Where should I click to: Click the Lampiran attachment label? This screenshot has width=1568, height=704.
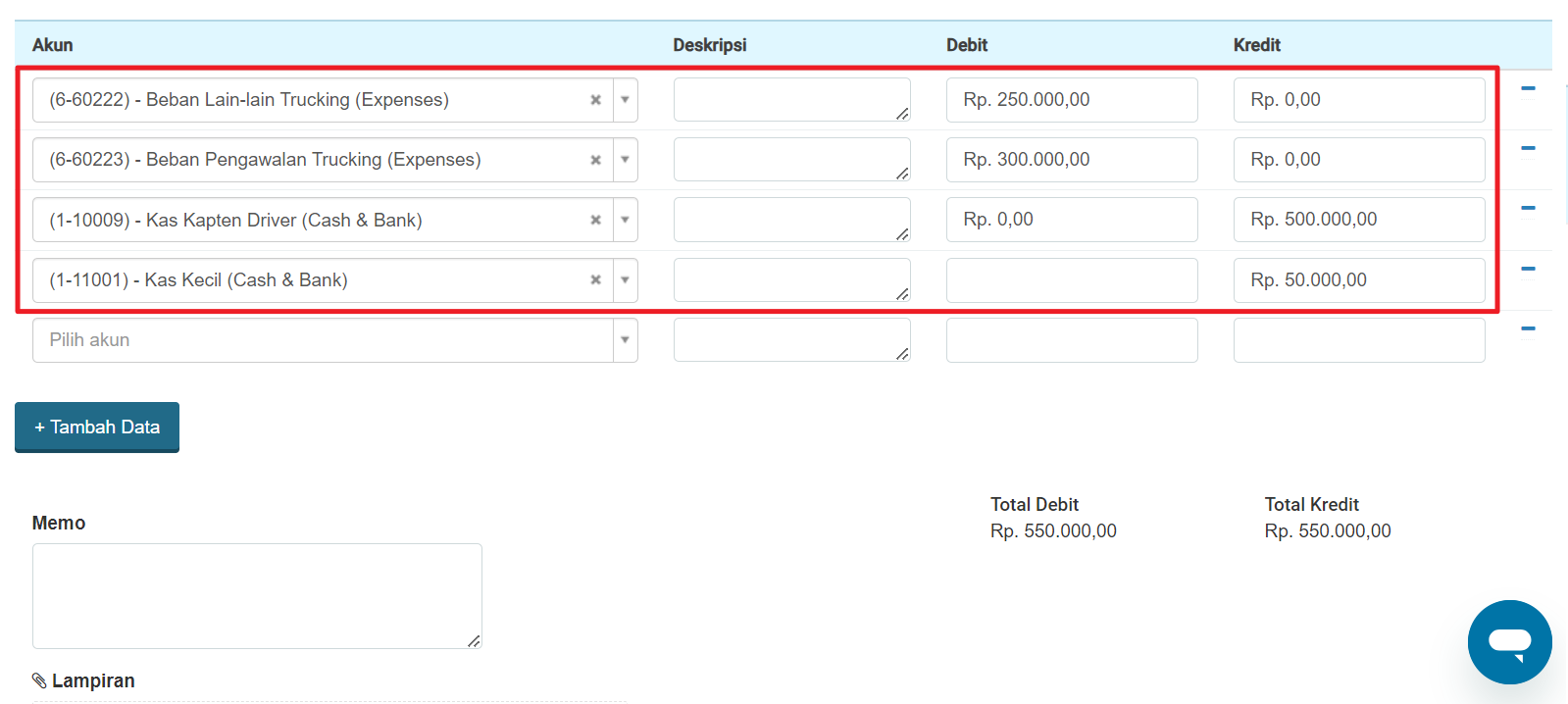click(x=92, y=680)
